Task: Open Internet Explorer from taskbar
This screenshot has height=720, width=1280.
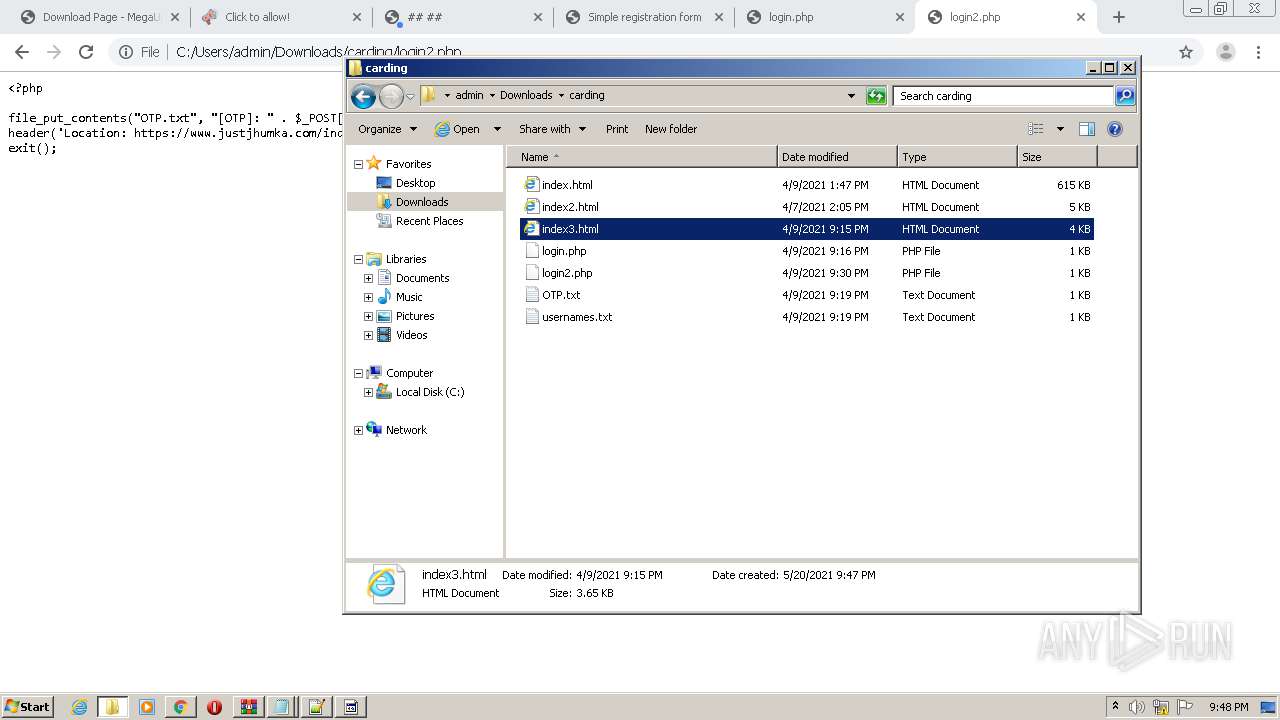Action: tap(80, 707)
